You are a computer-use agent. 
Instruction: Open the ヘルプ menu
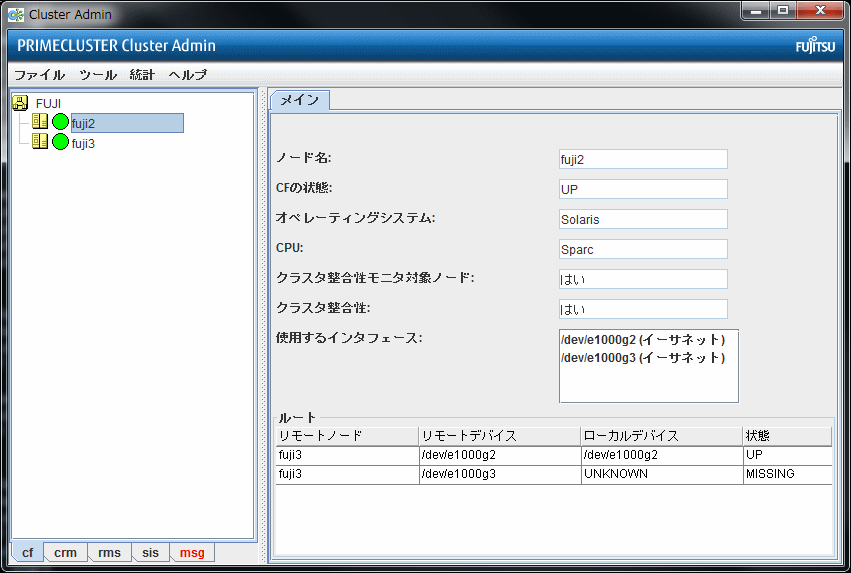(x=187, y=75)
